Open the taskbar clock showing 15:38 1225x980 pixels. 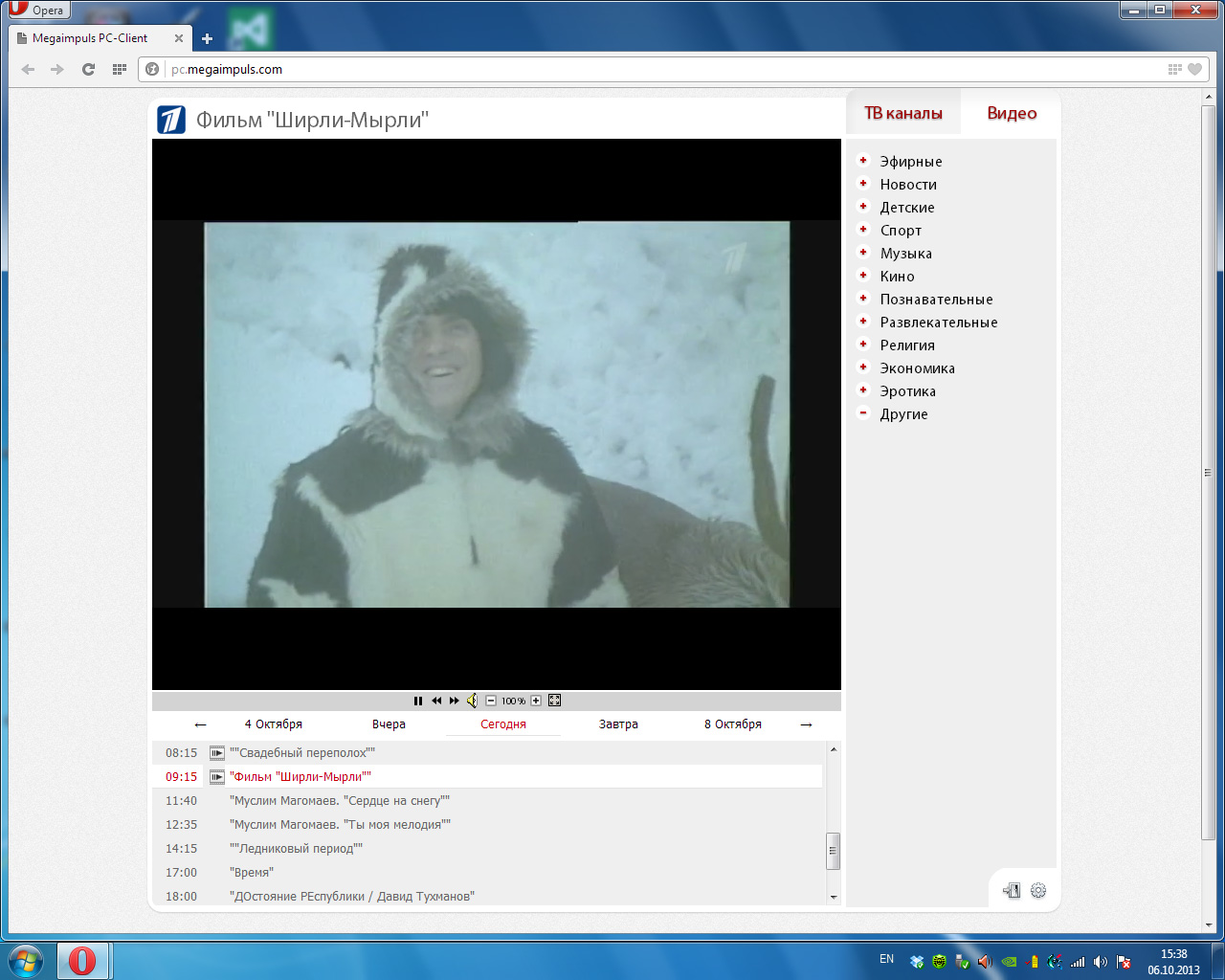[1174, 962]
